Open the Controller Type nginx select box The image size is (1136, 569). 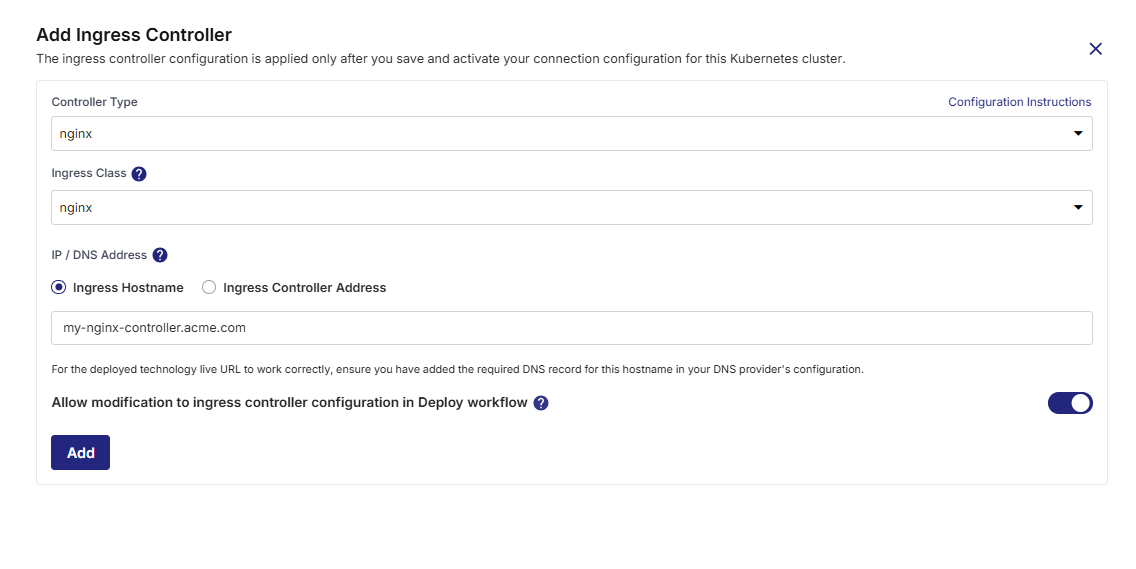pyautogui.click(x=572, y=133)
